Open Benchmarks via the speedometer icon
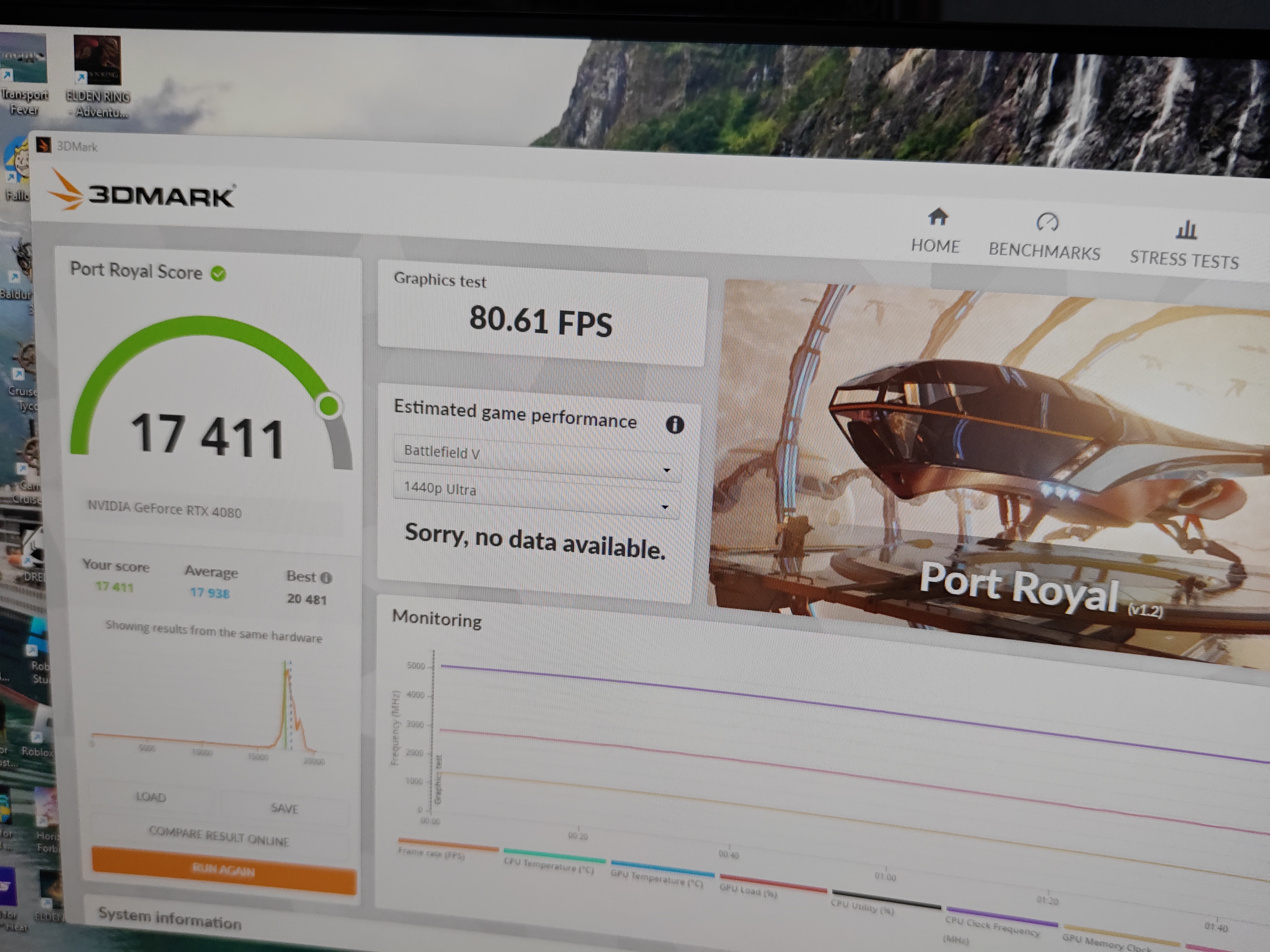Viewport: 1270px width, 952px height. [x=1047, y=222]
